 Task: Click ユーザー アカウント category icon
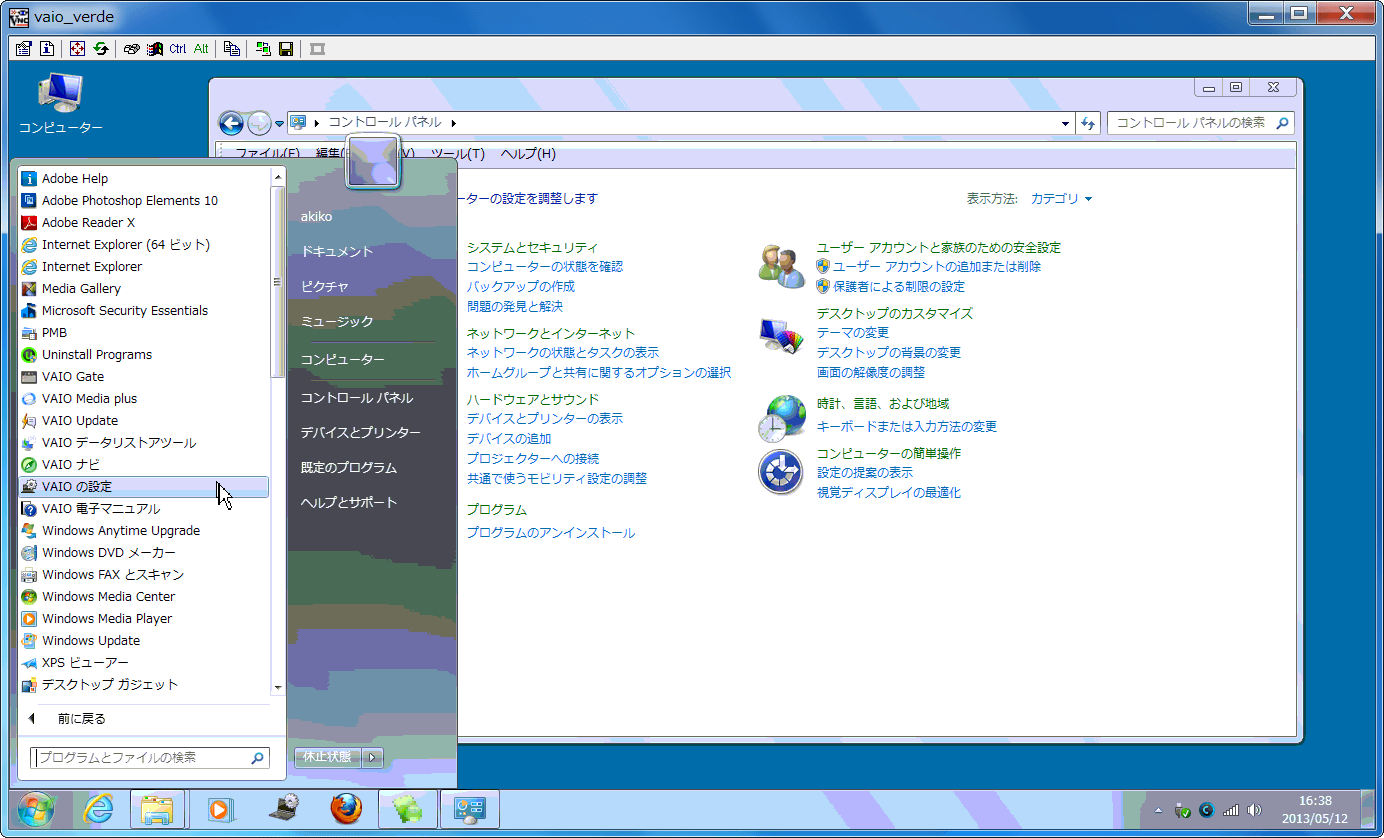click(x=781, y=267)
